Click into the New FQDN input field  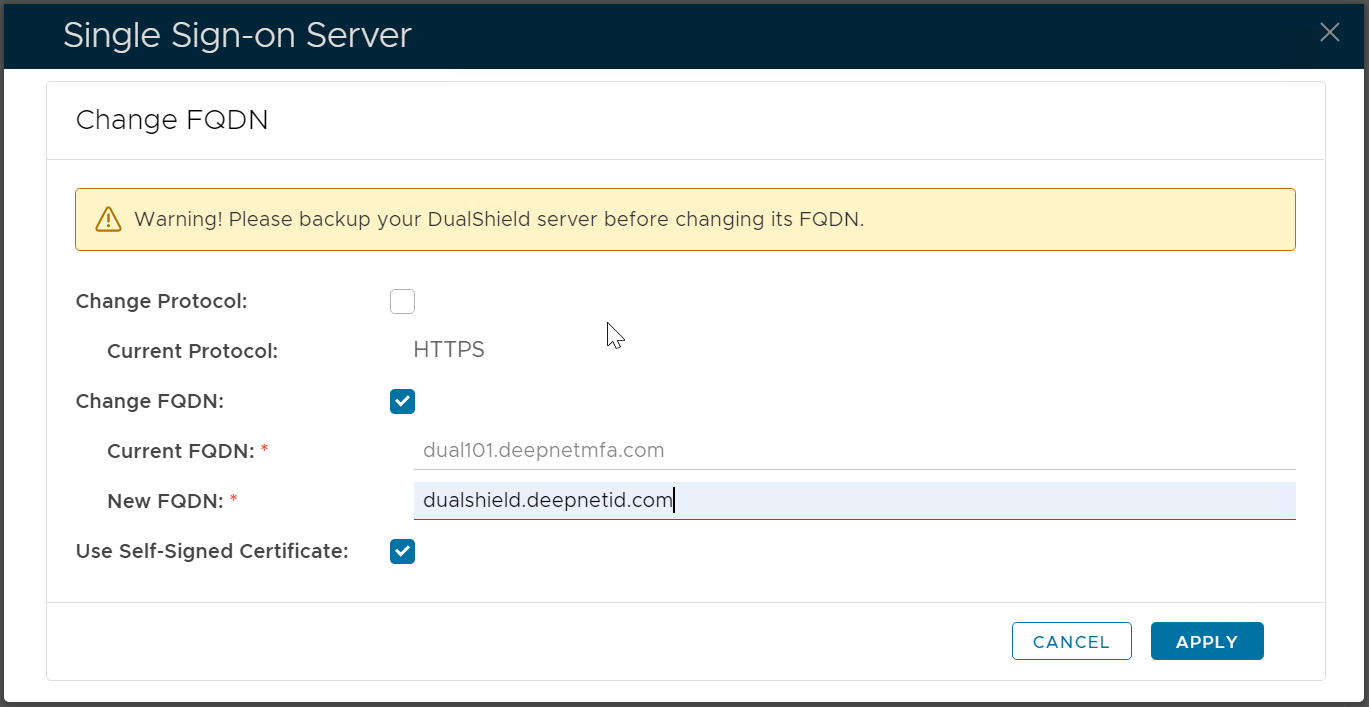click(854, 501)
